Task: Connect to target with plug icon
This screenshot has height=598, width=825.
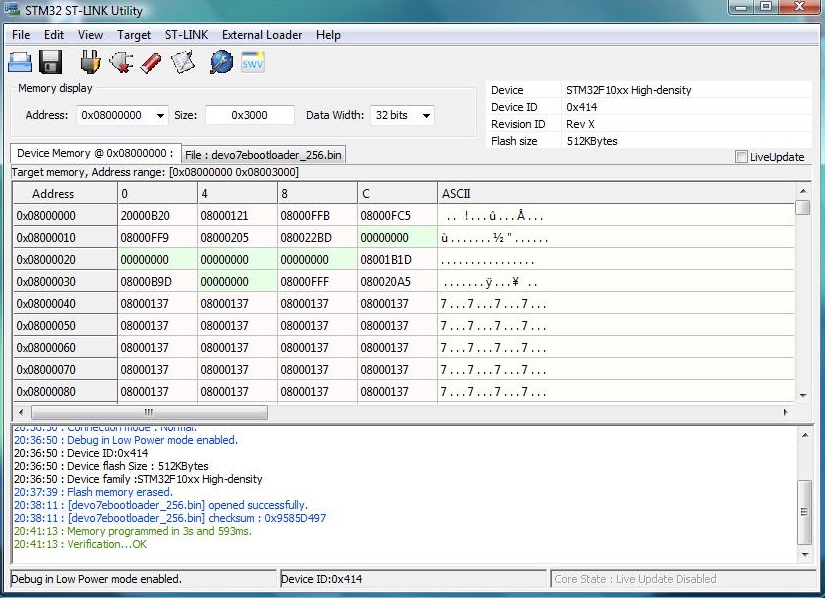Action: [90, 62]
